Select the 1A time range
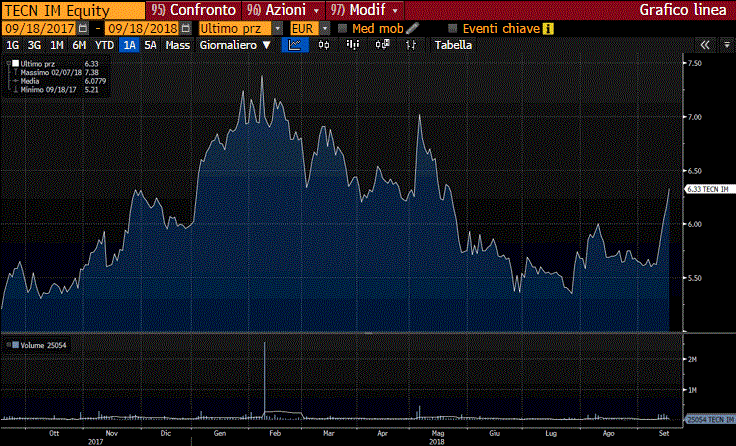736x446 pixels. (x=129, y=45)
